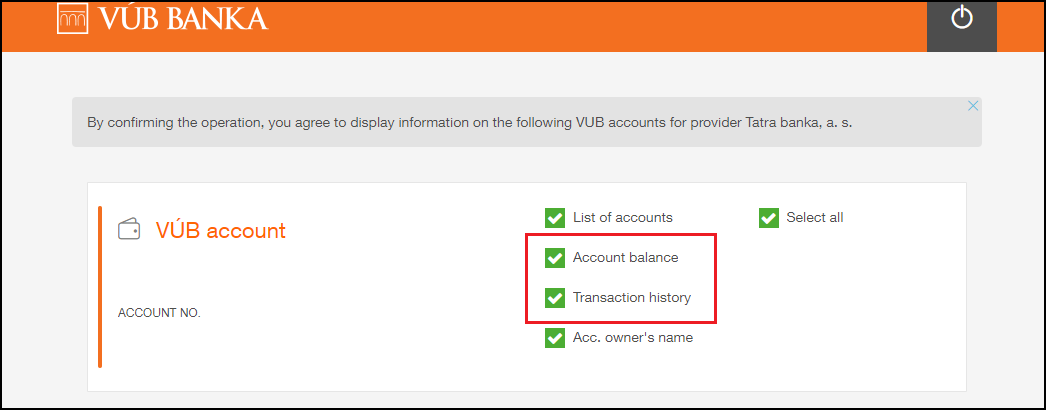
Task: Click the orange vertical bar on account card
Action: coord(100,287)
